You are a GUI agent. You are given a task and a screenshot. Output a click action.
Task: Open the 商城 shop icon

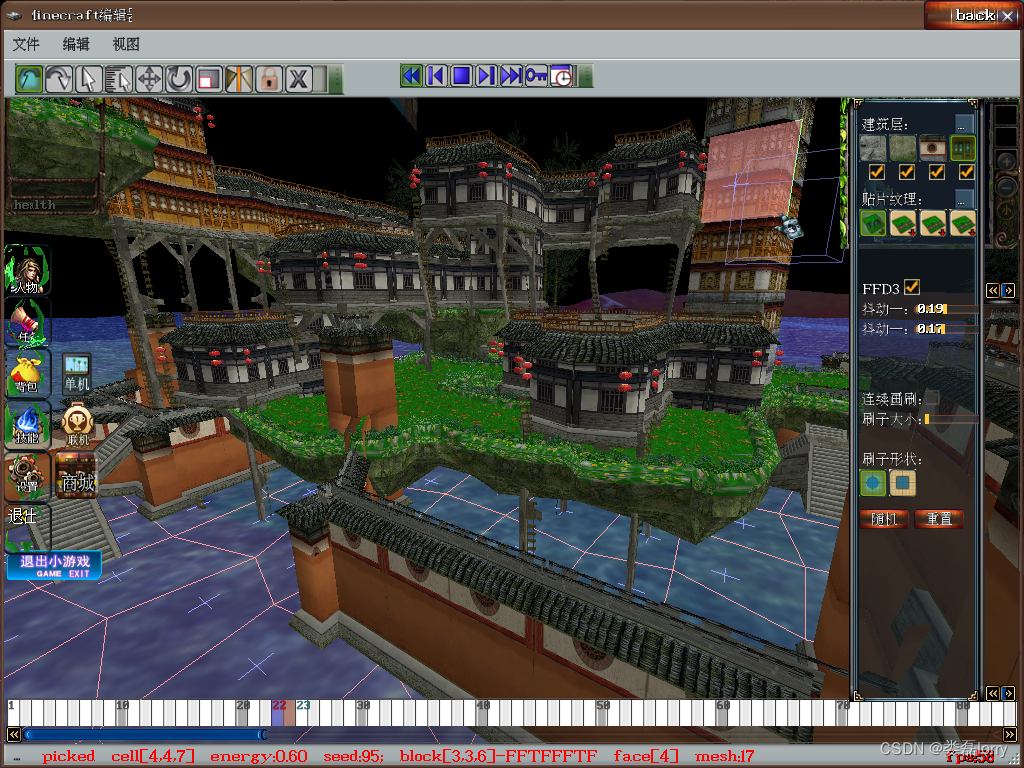[x=77, y=475]
